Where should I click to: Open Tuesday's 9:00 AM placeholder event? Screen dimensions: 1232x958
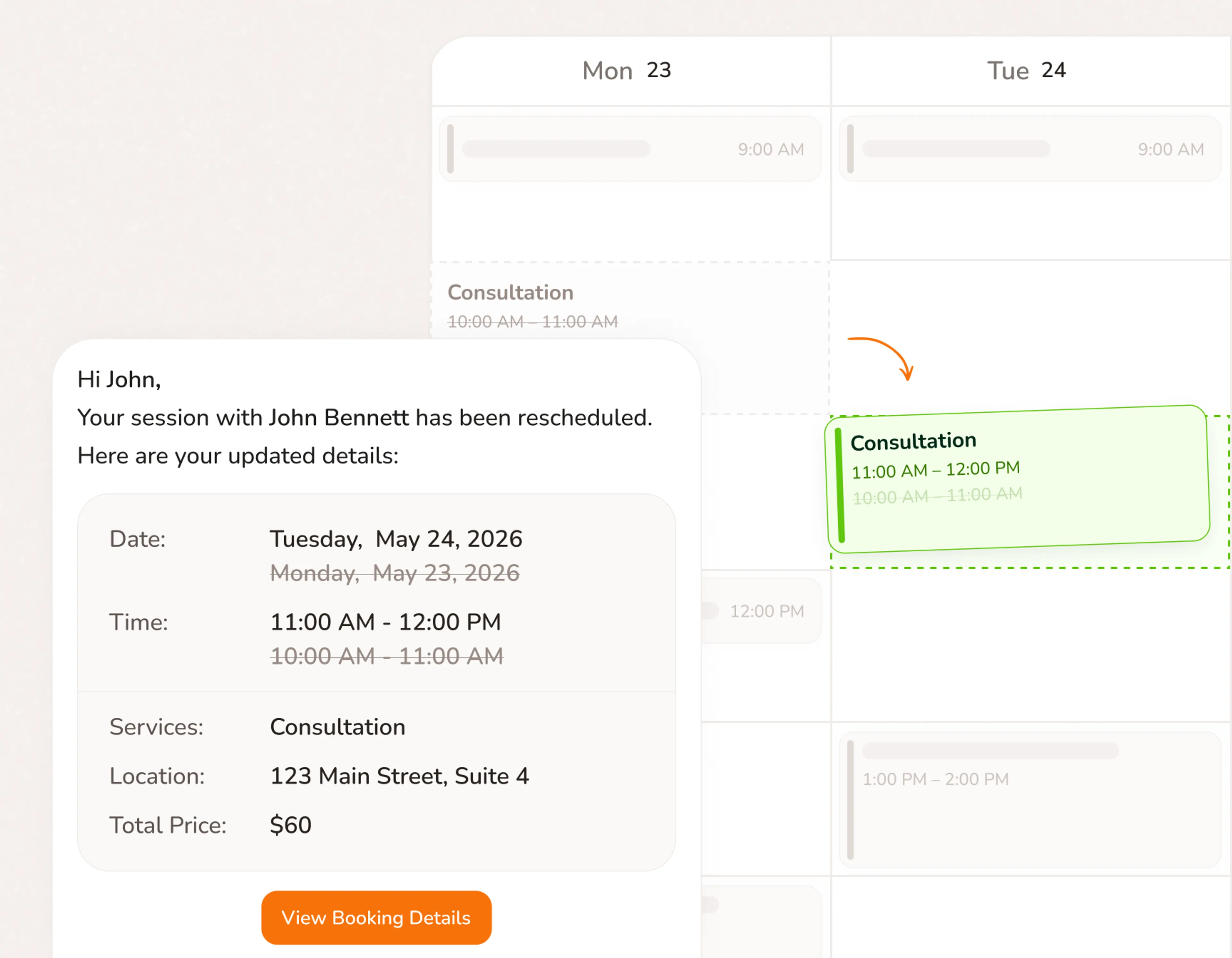click(x=1030, y=149)
